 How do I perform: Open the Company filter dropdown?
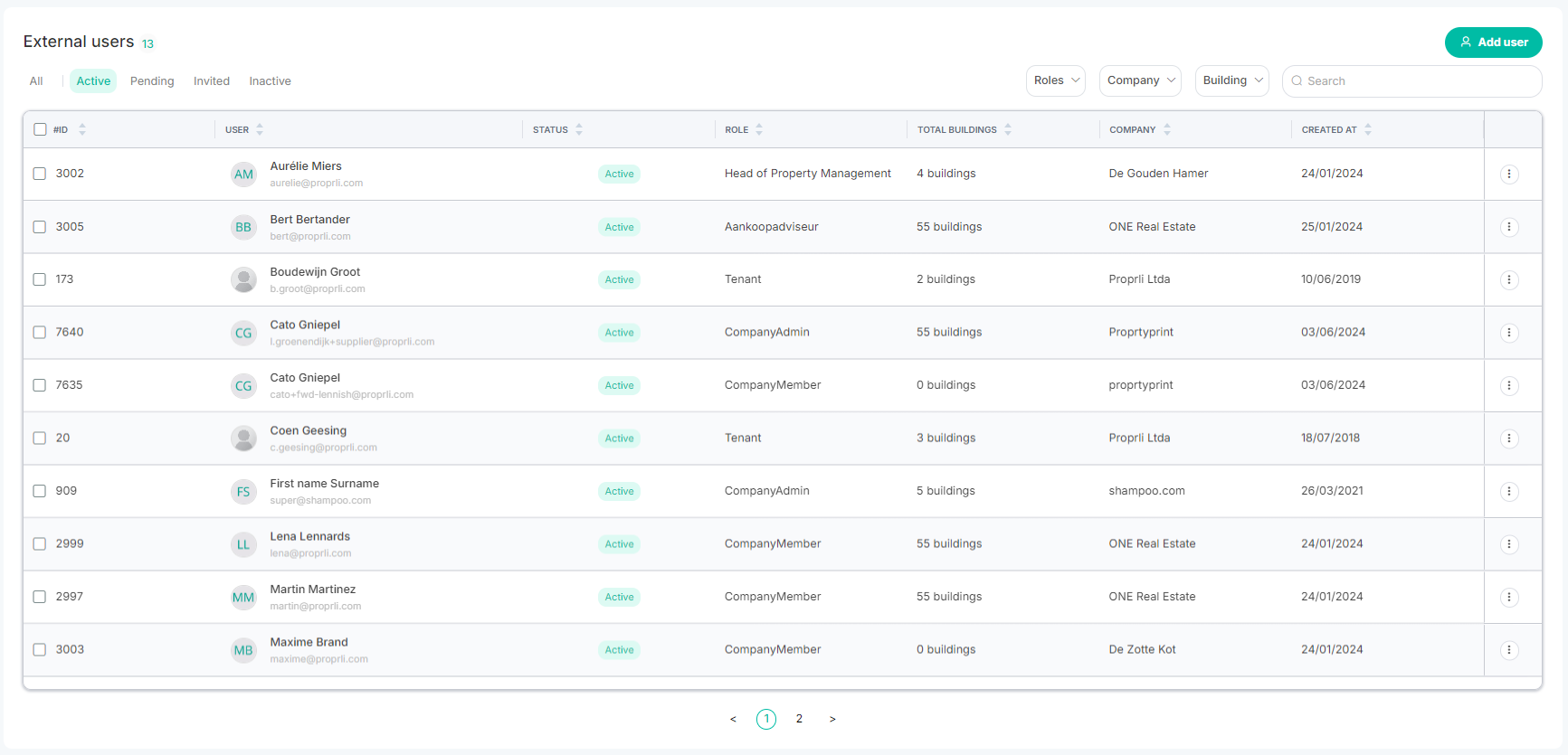[x=1140, y=80]
